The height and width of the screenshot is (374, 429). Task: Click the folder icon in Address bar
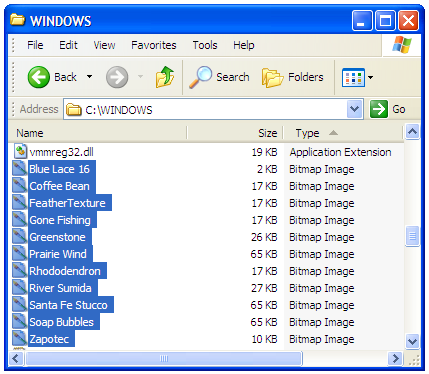(73, 109)
